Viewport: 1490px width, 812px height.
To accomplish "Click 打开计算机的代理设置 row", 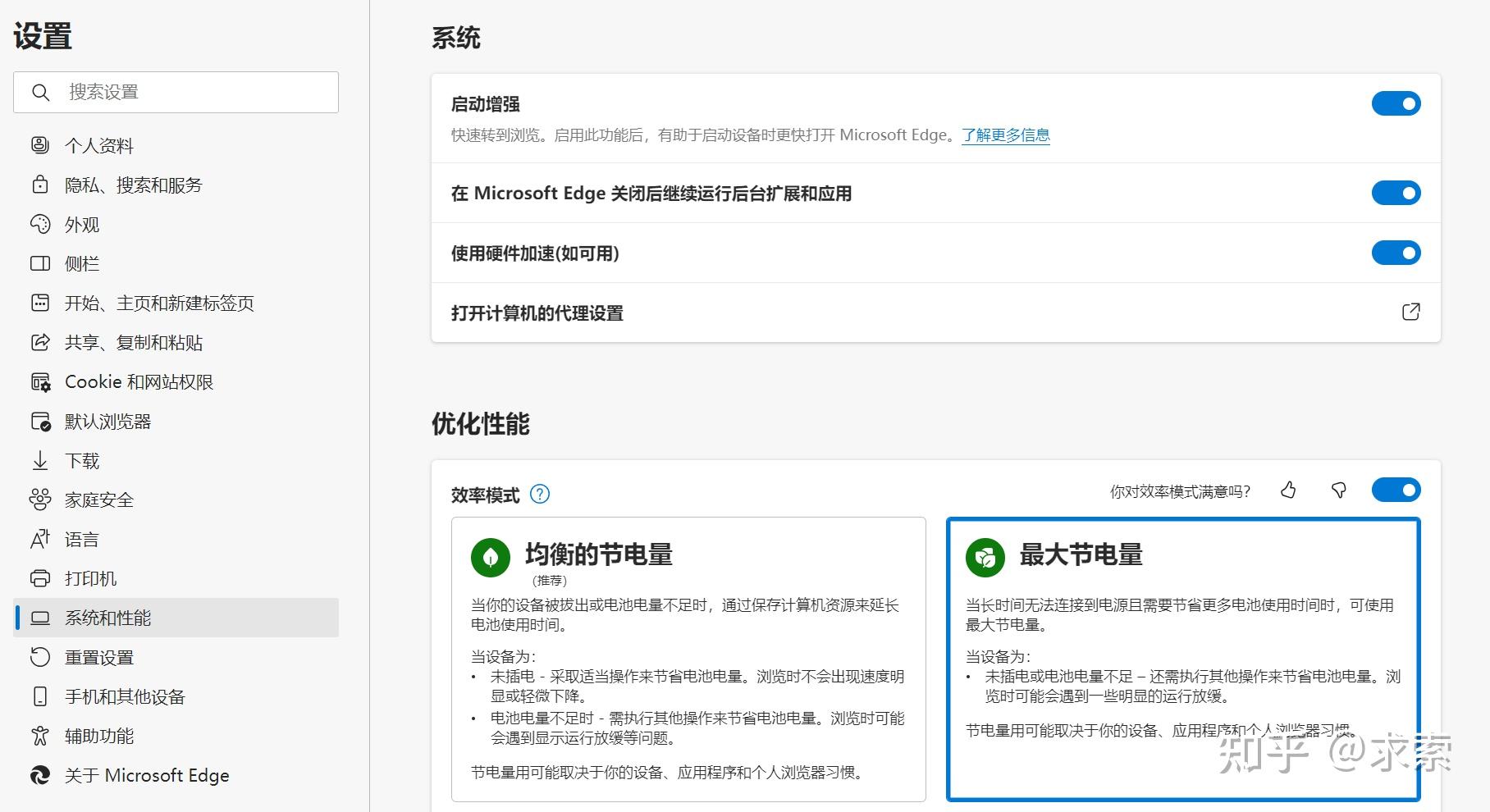I will point(936,312).
